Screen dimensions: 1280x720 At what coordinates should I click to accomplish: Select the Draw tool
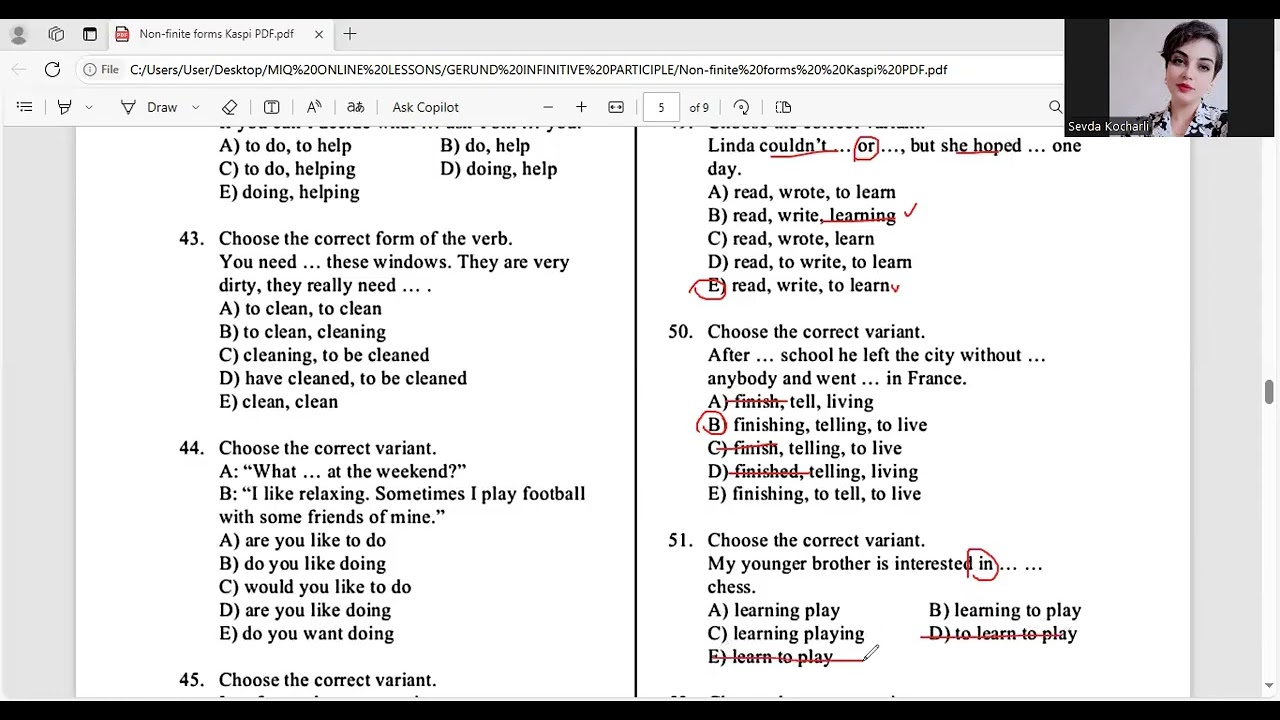tap(149, 107)
